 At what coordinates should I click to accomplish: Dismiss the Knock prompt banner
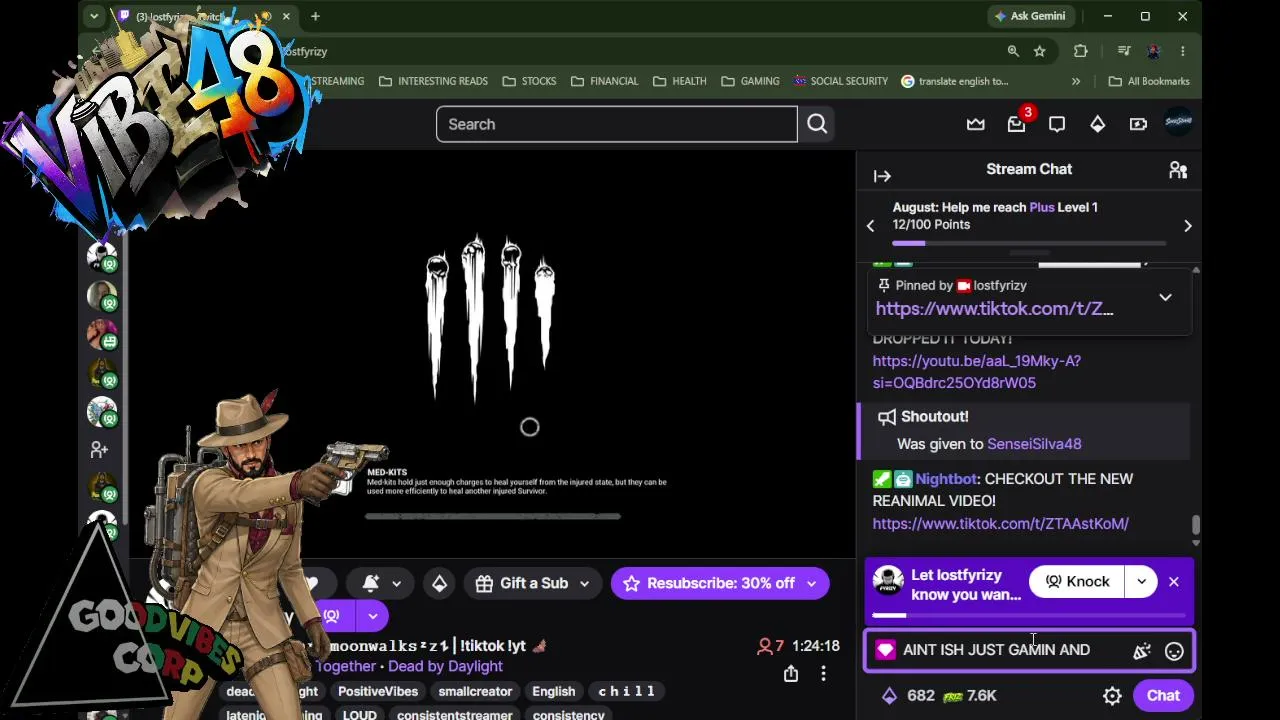1174,582
